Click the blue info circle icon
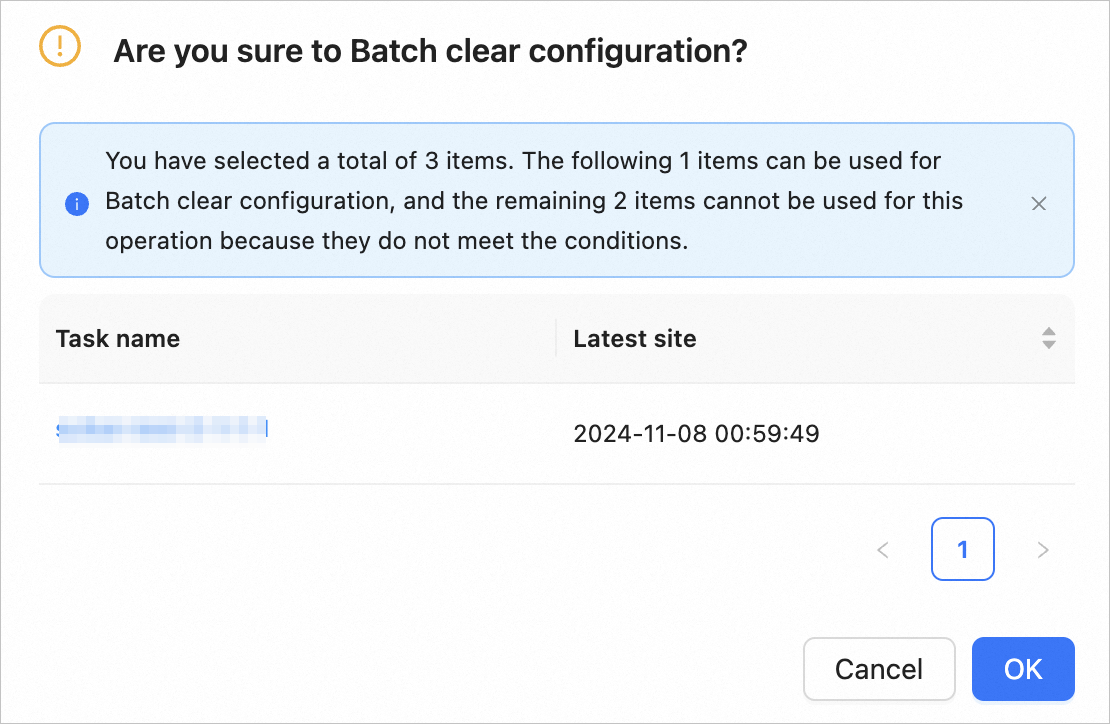 (76, 204)
